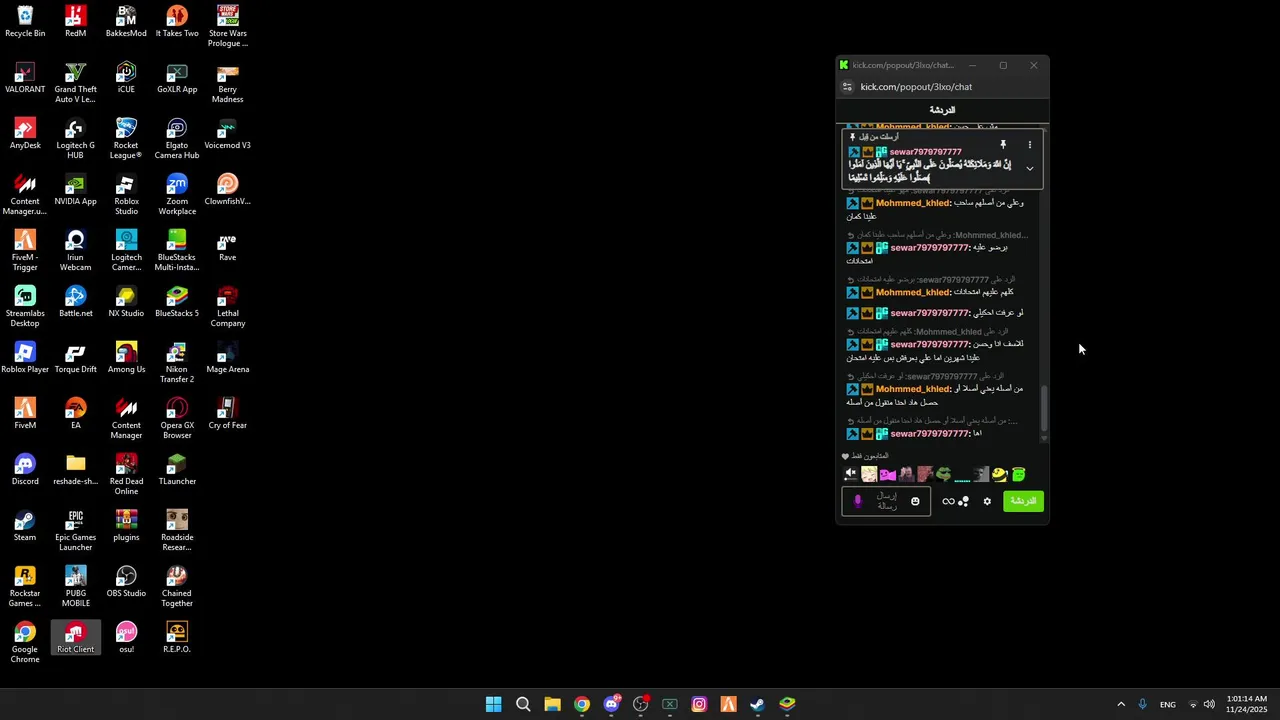The image size is (1280, 720).
Task: Select the Red Dead Online shortcut
Action: (126, 475)
